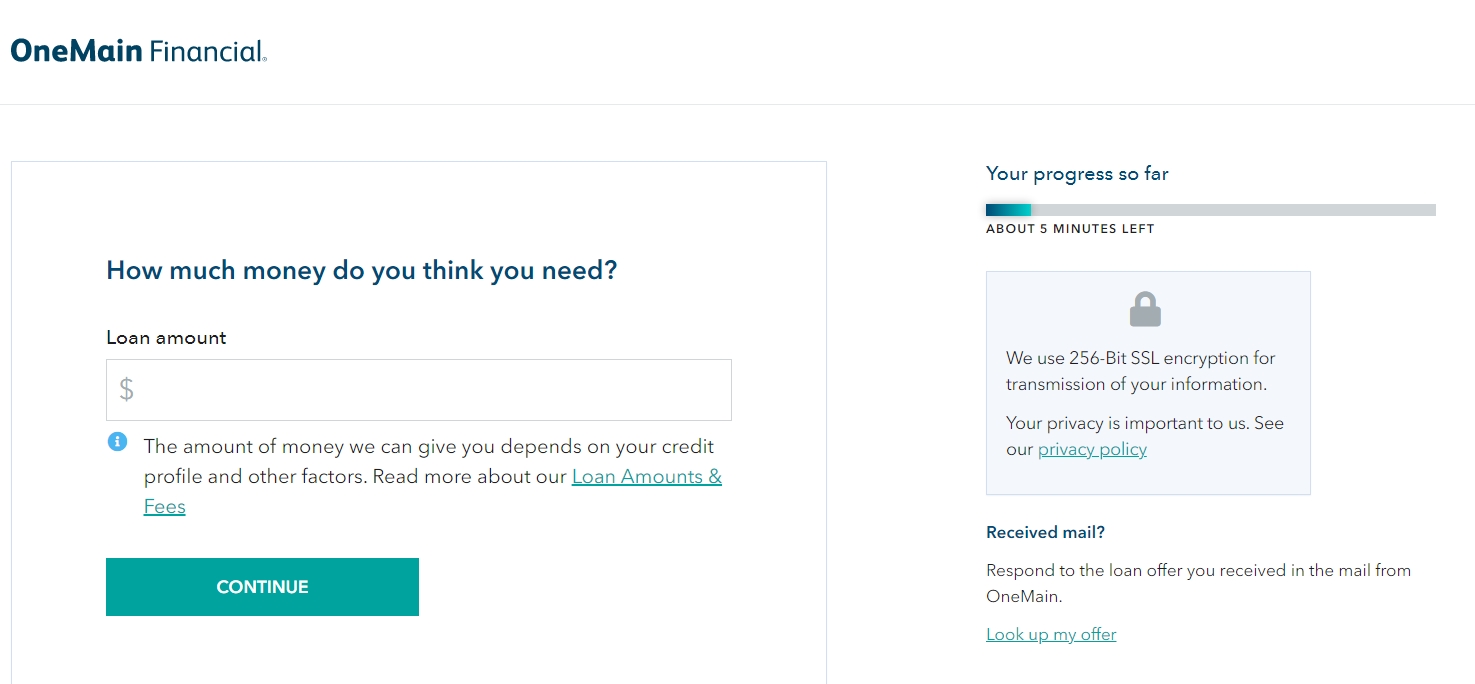Click the info icon beside the credit profile note

(117, 441)
